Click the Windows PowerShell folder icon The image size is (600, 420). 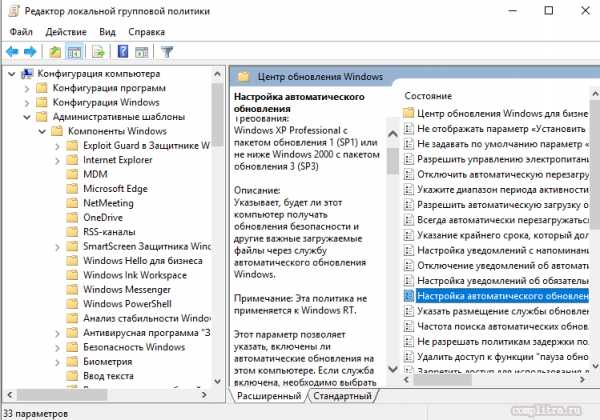tap(72, 304)
